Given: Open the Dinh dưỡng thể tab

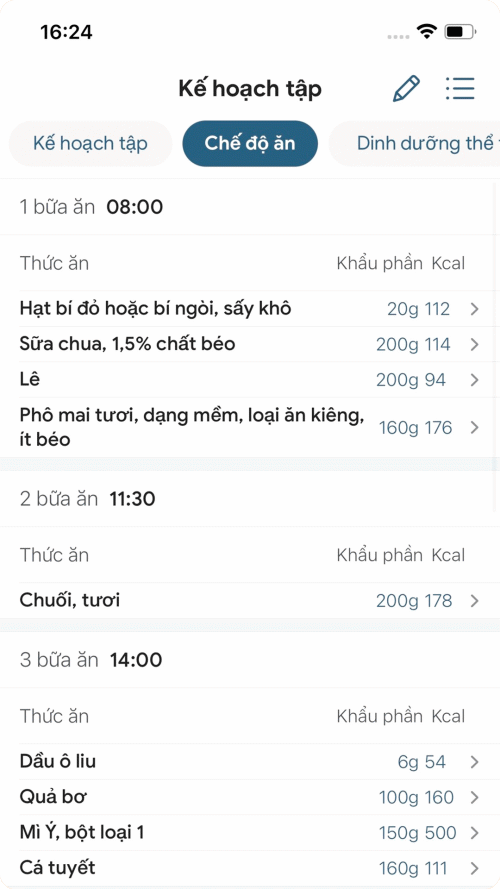Looking at the screenshot, I should click(x=415, y=143).
